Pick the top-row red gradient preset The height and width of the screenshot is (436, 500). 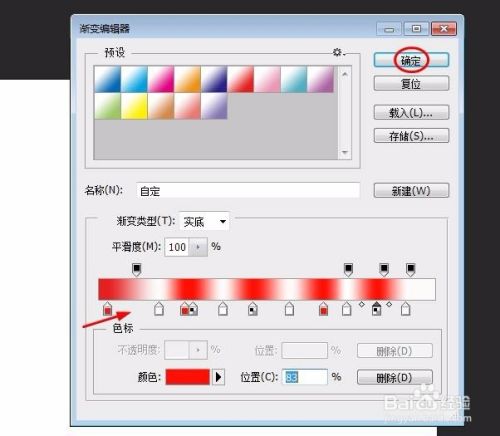point(241,79)
